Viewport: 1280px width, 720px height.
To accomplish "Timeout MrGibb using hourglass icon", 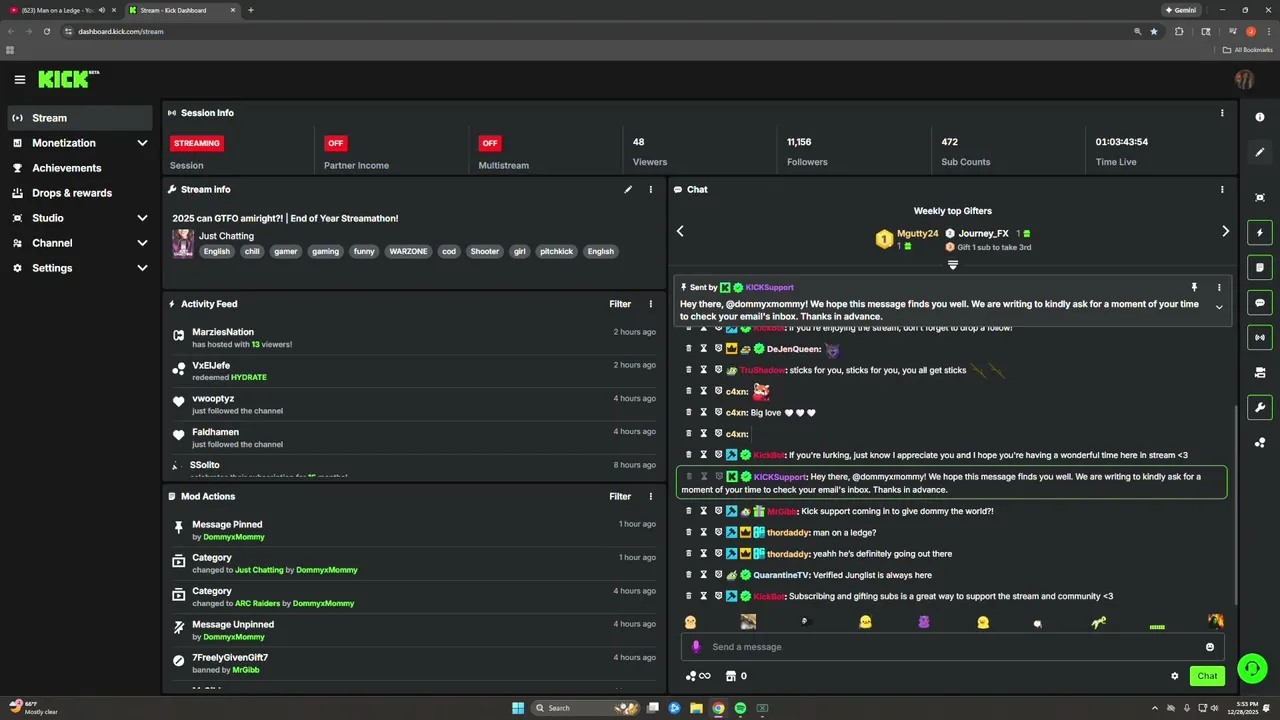I will click(703, 511).
